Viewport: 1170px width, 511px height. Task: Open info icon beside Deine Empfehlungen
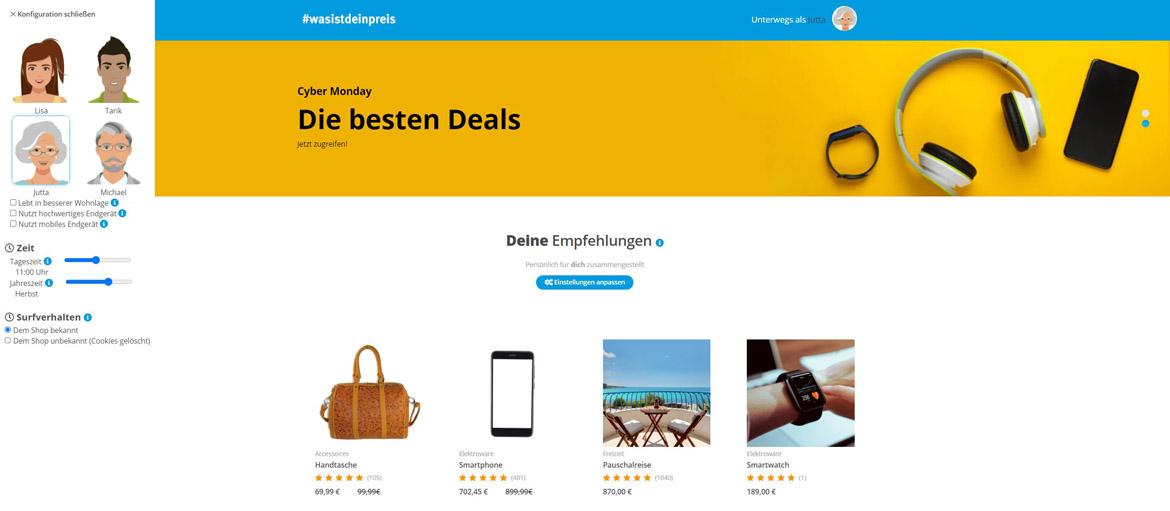click(660, 242)
